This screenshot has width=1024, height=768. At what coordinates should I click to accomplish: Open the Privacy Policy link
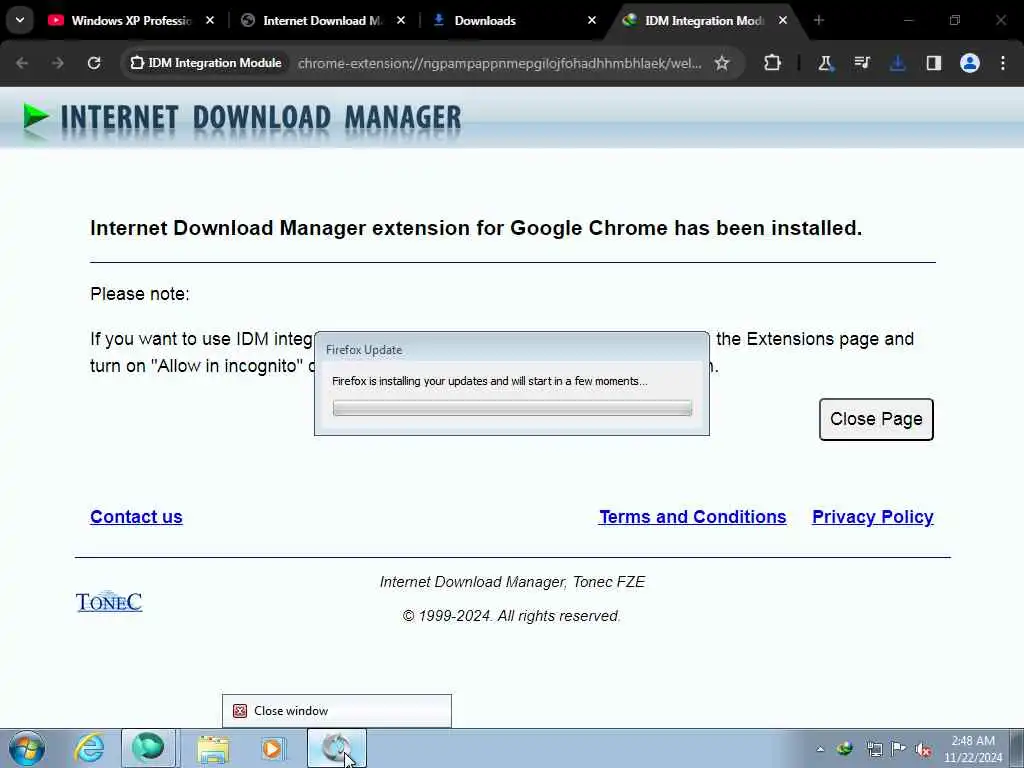point(873,517)
